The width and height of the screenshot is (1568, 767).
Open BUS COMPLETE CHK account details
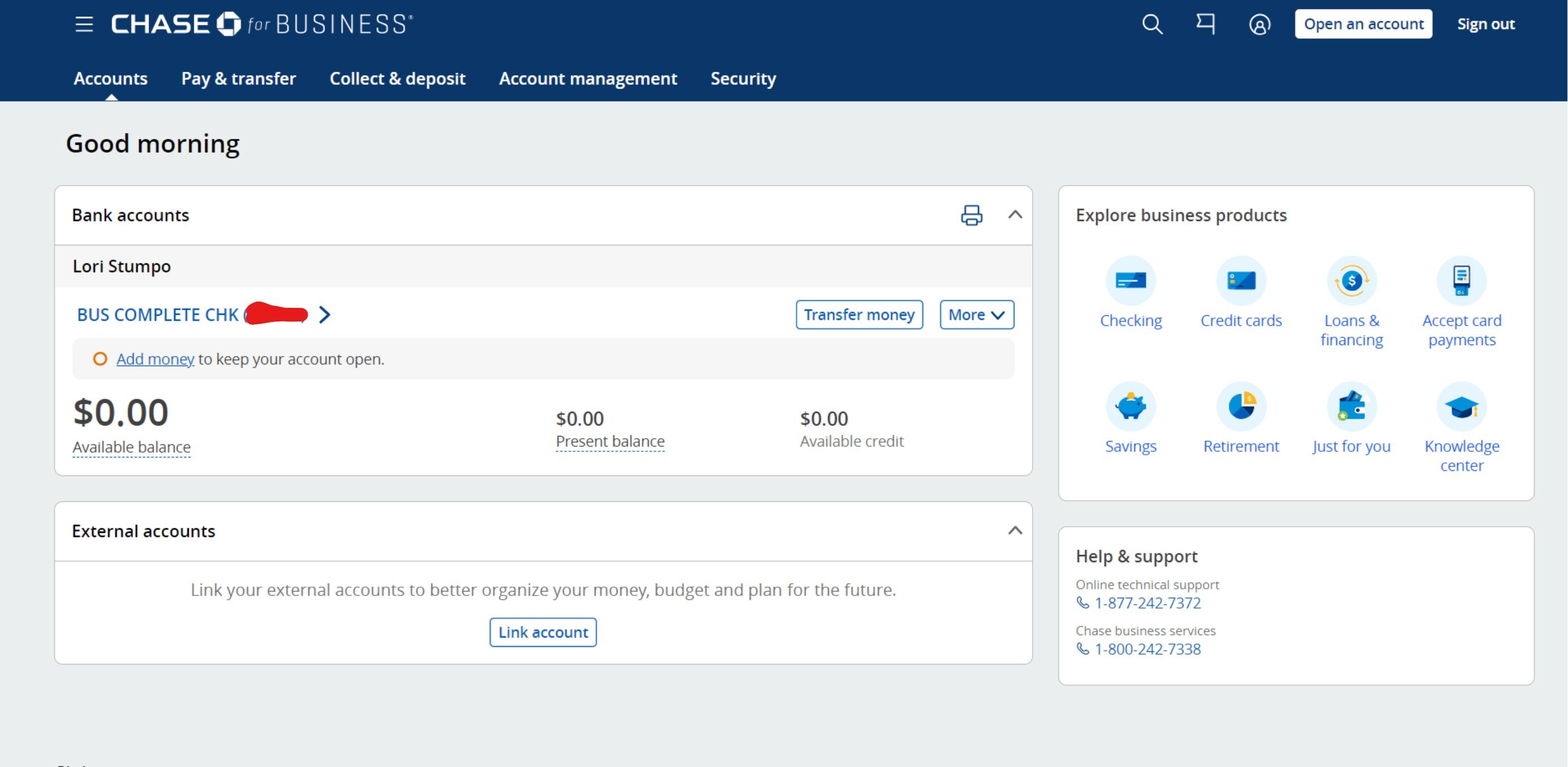tap(203, 314)
